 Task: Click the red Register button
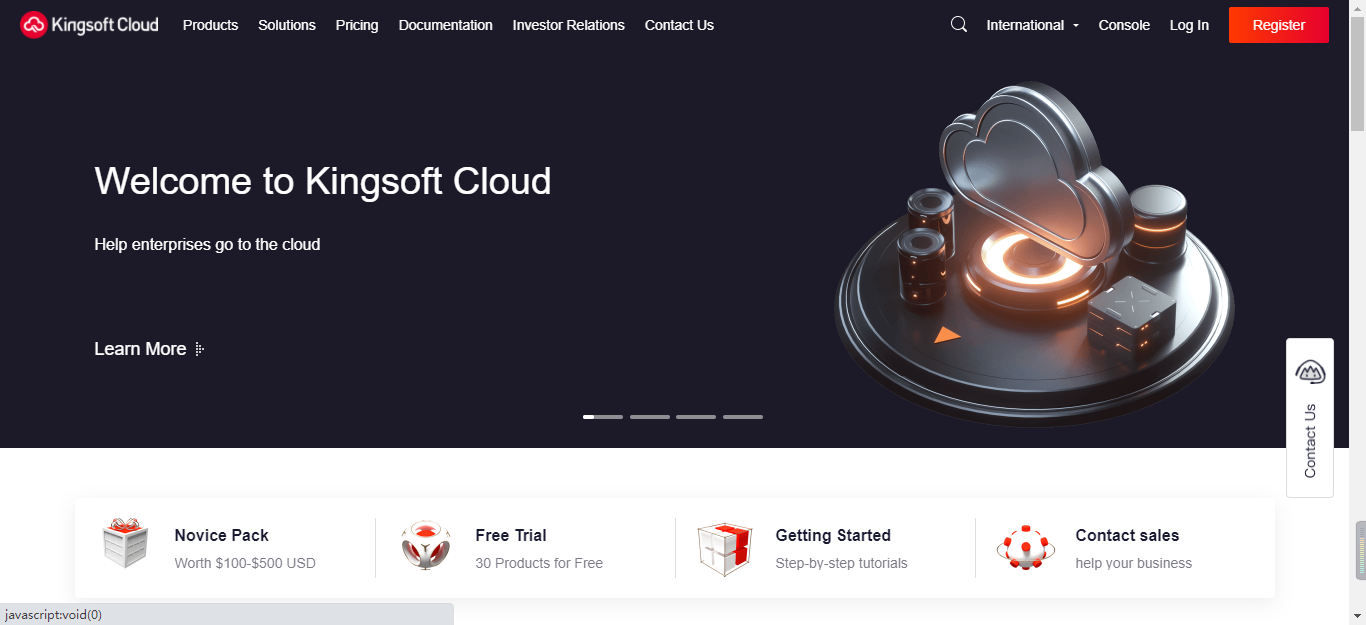pyautogui.click(x=1279, y=25)
